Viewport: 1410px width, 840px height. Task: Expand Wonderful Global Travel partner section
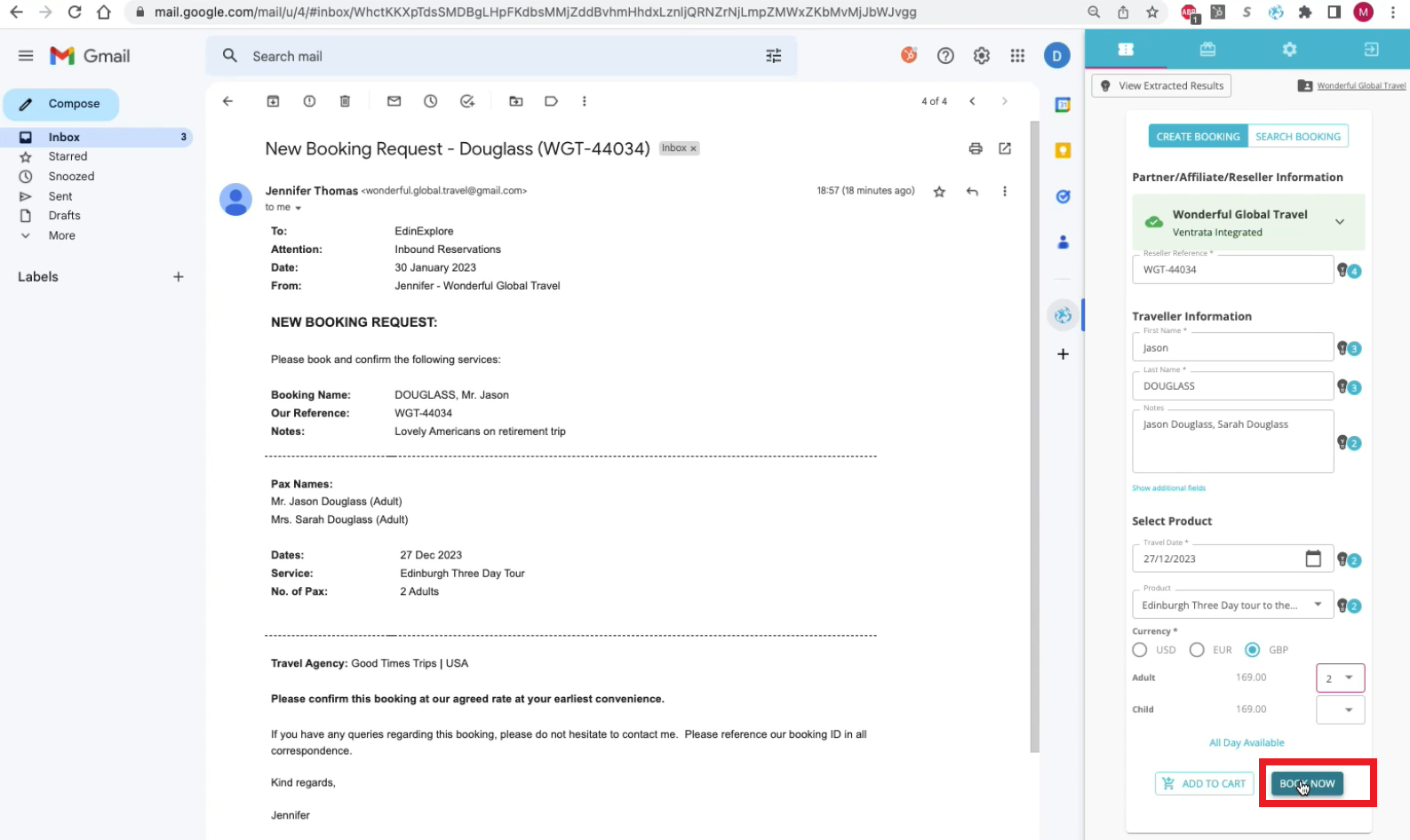click(1340, 222)
